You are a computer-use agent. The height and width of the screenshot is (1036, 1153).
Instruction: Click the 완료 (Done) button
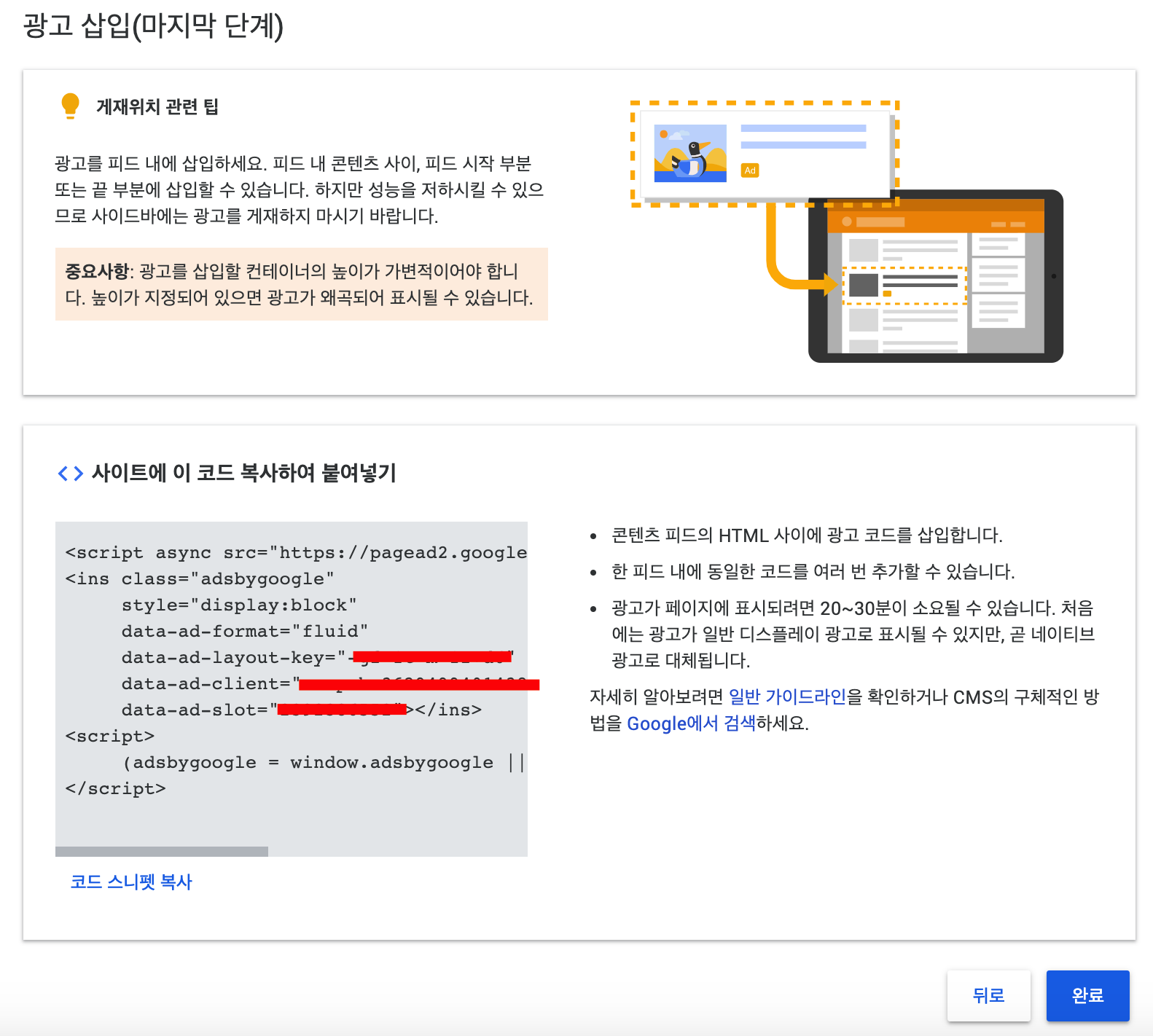click(1087, 995)
